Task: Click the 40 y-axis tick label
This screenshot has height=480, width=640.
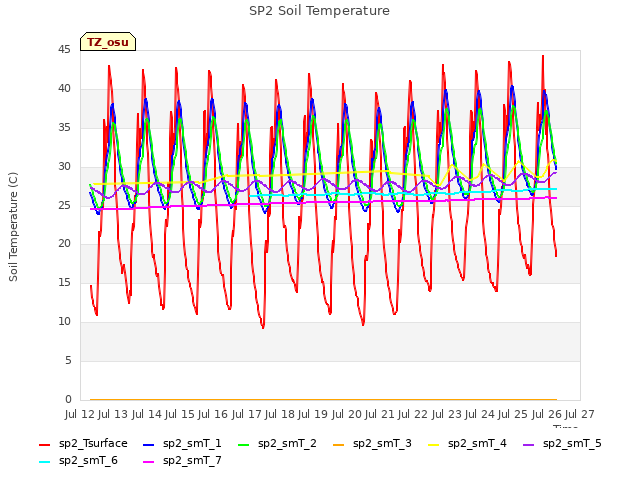Action: pos(64,89)
